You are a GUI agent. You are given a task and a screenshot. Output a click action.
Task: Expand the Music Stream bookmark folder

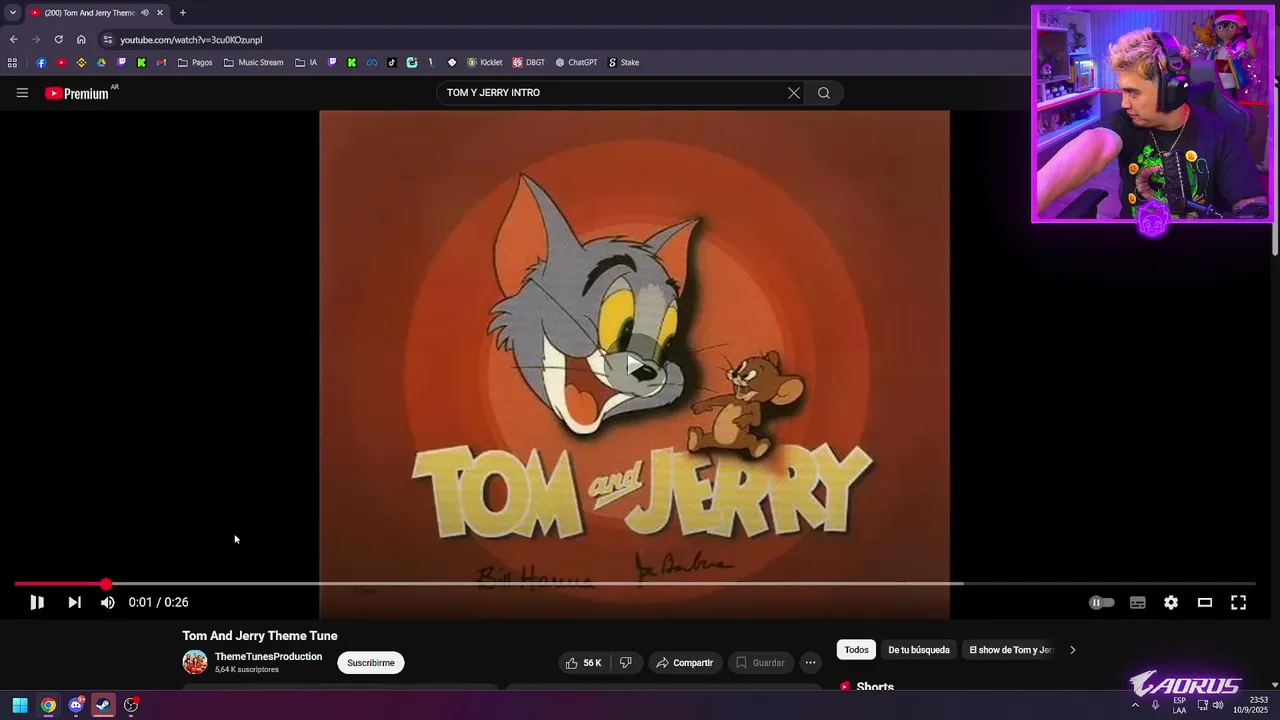(x=254, y=62)
